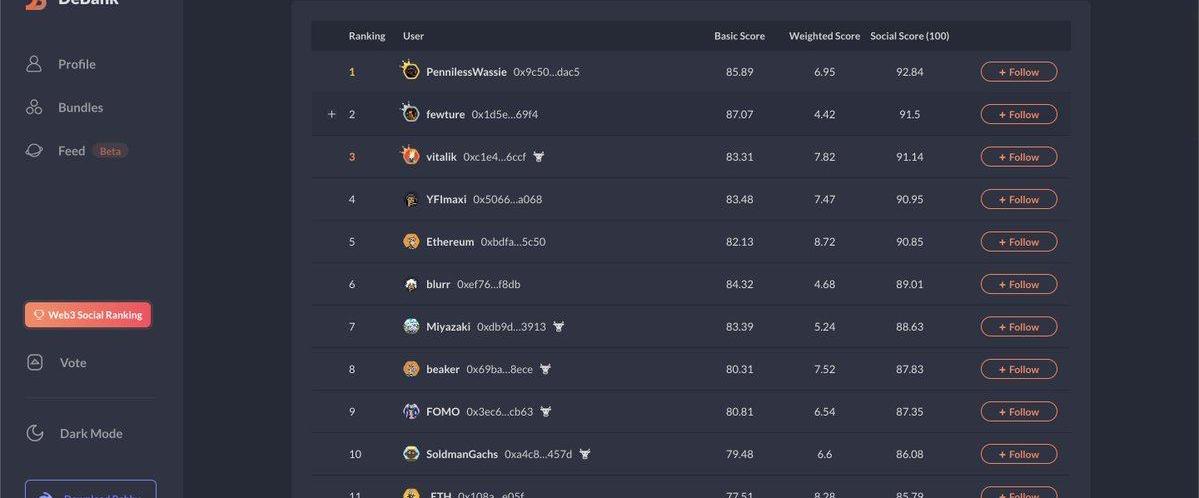Sort by Basic Score column header
This screenshot has height=498, width=1199.
click(739, 36)
